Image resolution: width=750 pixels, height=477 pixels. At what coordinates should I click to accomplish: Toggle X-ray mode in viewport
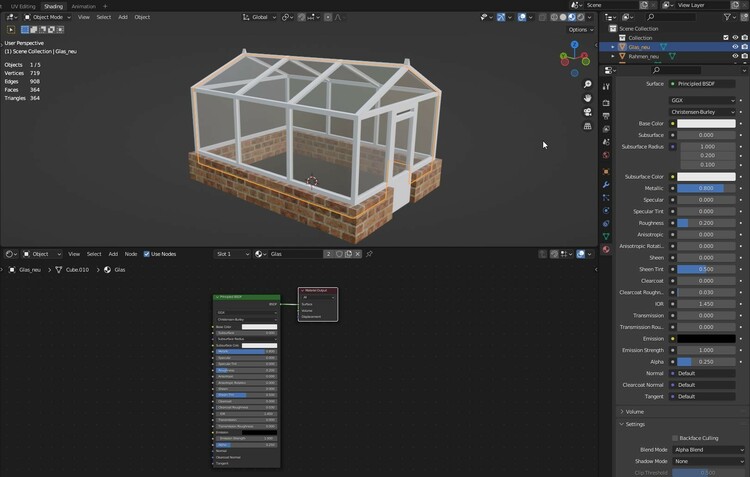[x=542, y=17]
